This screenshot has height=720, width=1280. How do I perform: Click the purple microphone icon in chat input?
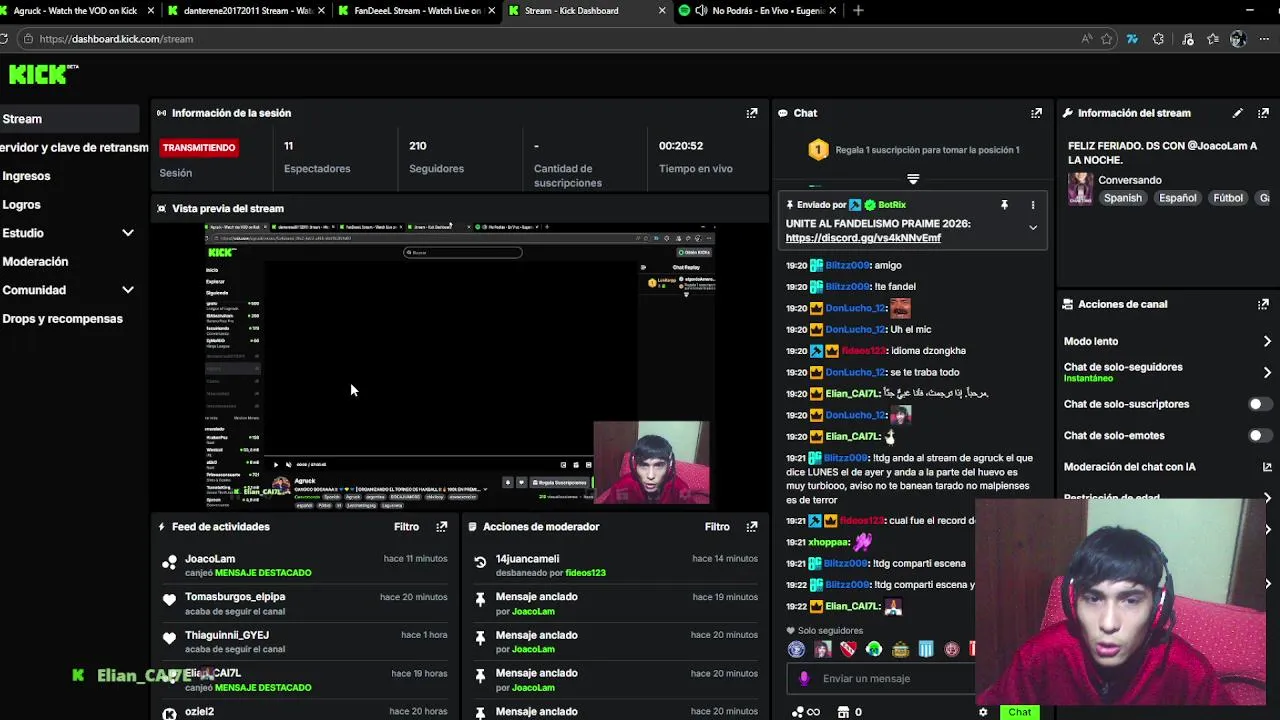tap(804, 678)
